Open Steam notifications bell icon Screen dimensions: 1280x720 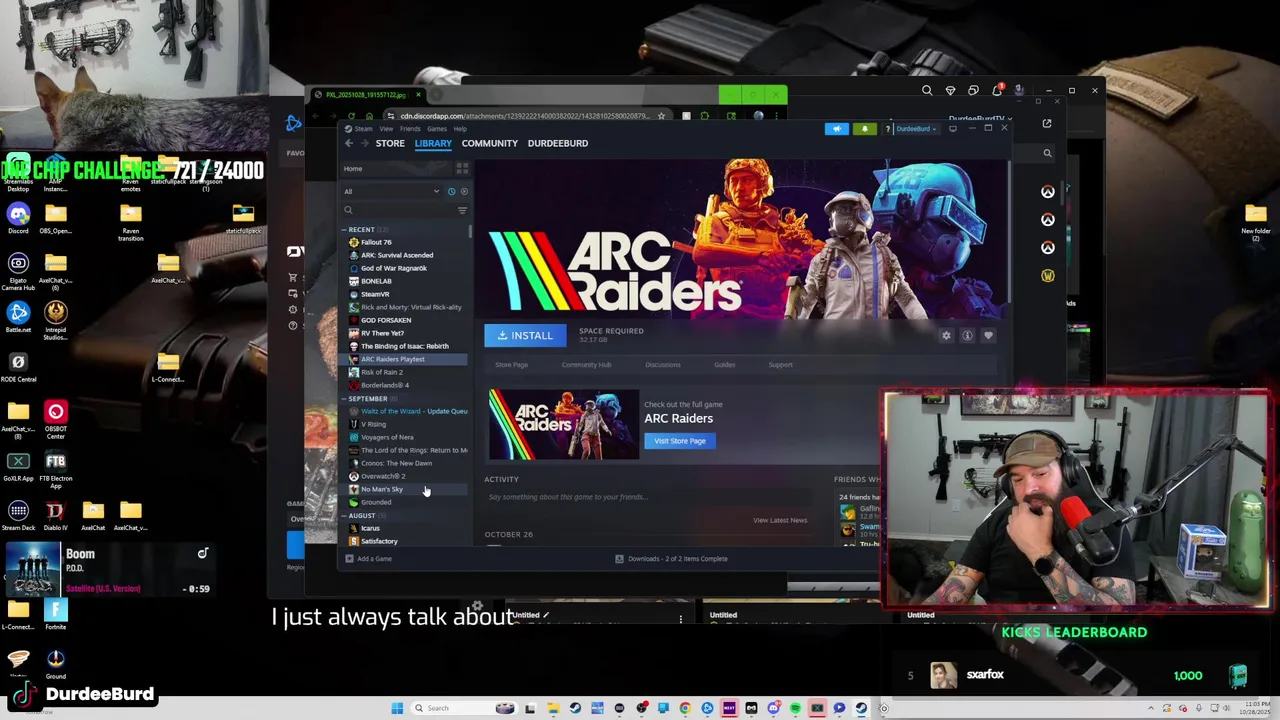click(x=864, y=129)
